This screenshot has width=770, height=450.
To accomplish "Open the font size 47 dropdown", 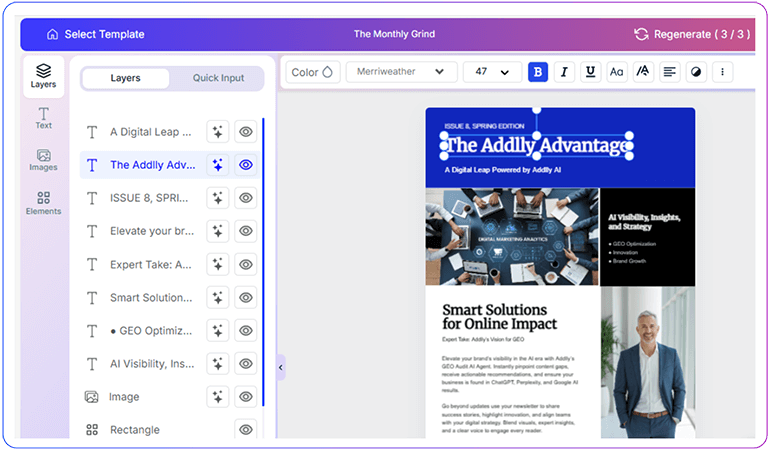I will [492, 72].
